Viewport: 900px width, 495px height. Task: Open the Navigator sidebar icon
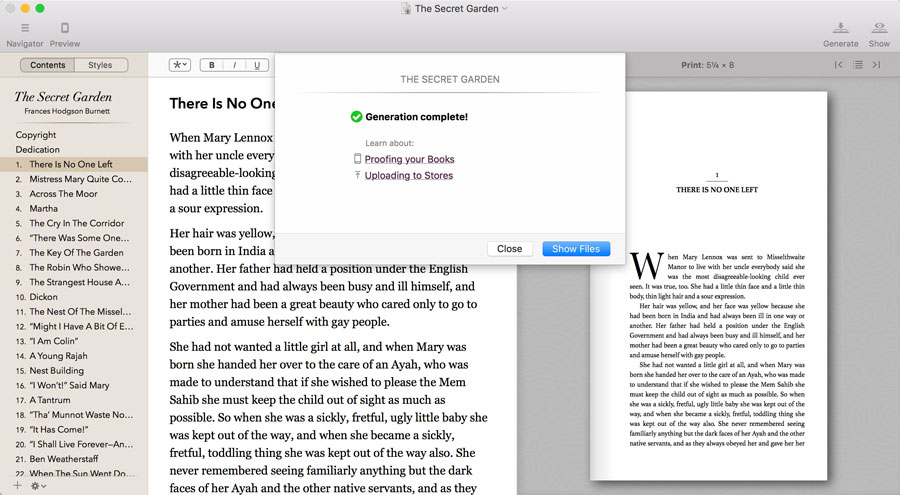coord(25,28)
